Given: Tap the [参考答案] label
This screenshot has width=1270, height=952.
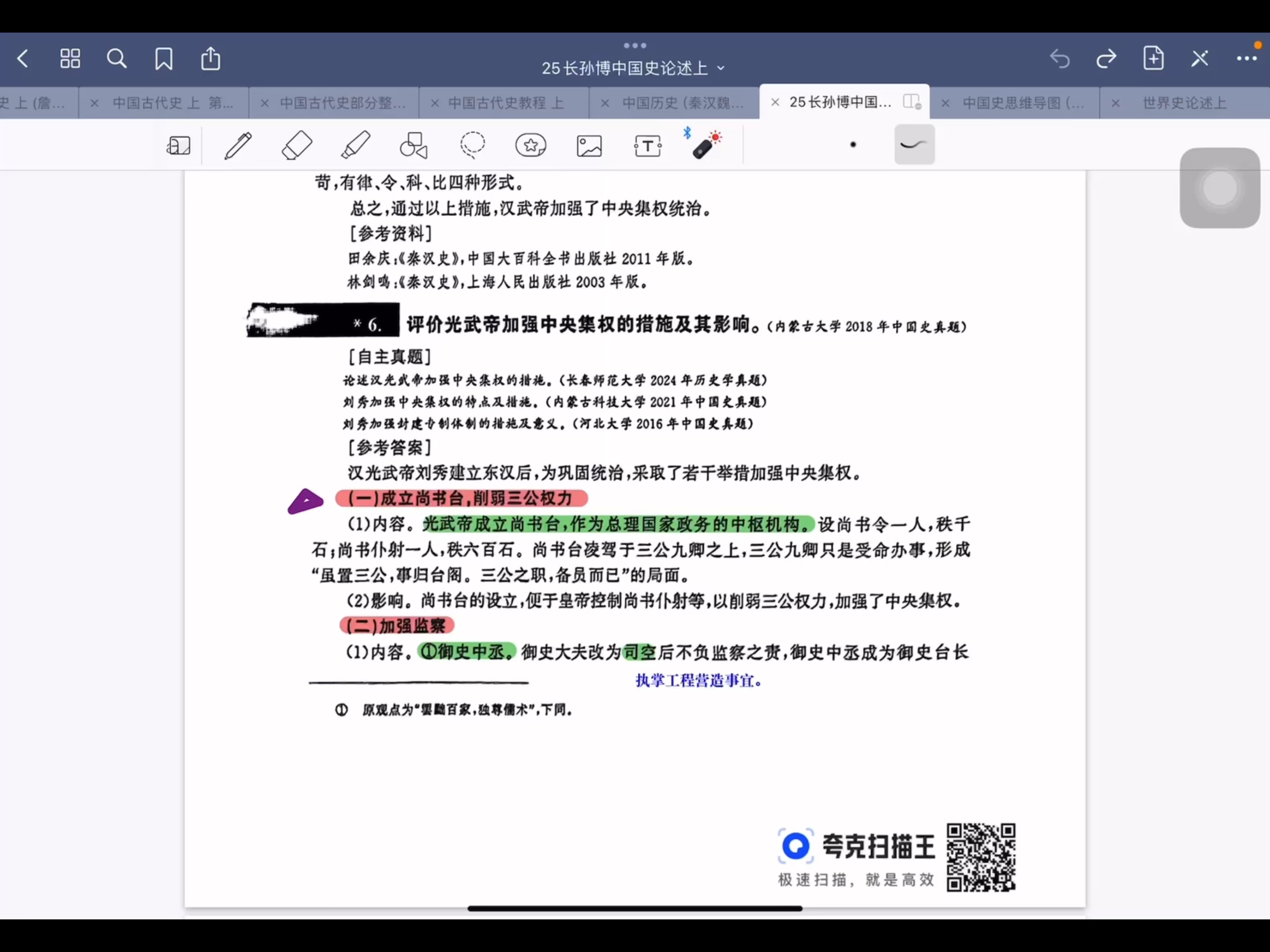Looking at the screenshot, I should (x=390, y=448).
